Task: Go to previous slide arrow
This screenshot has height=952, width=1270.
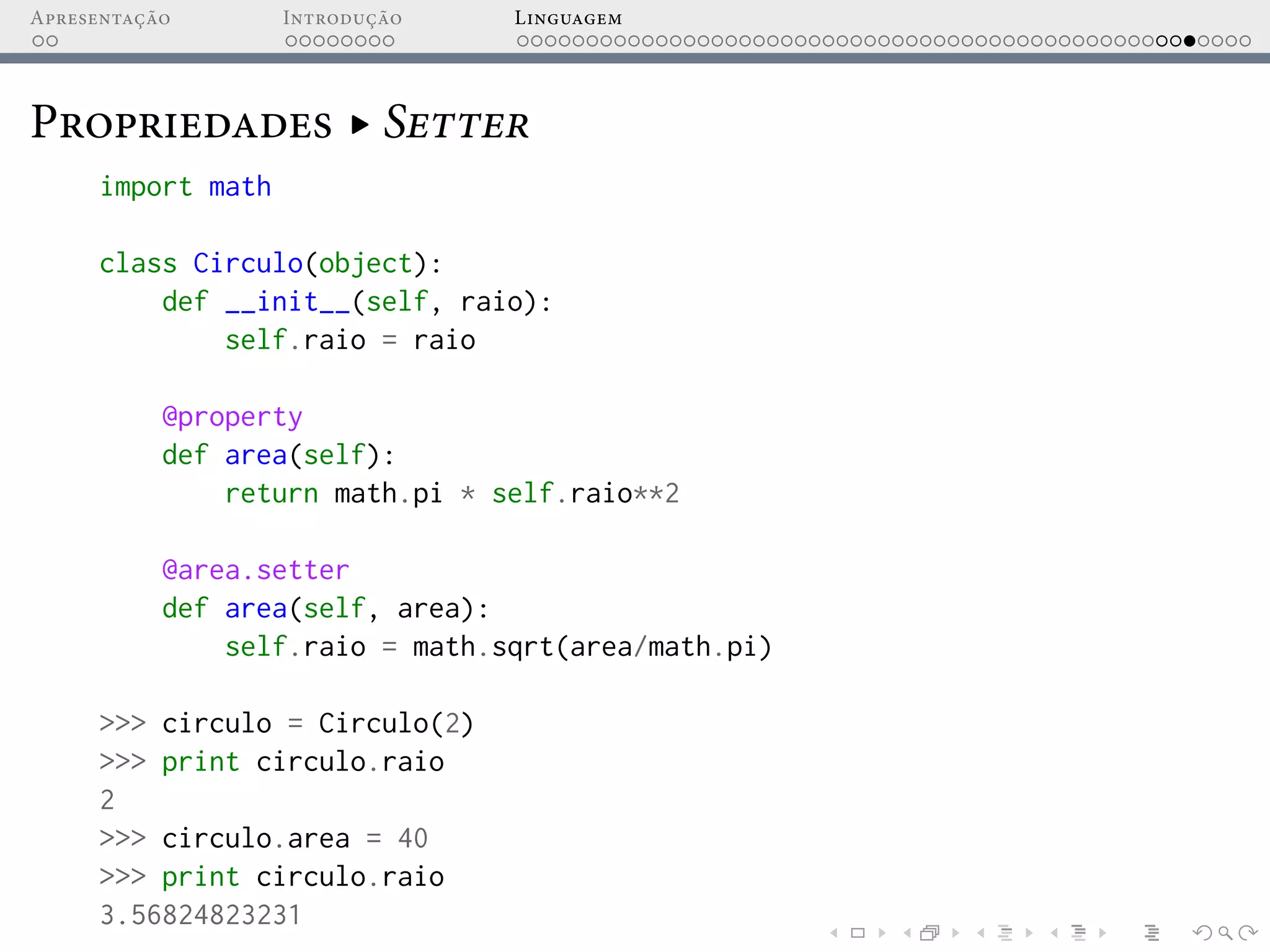Action: point(835,933)
